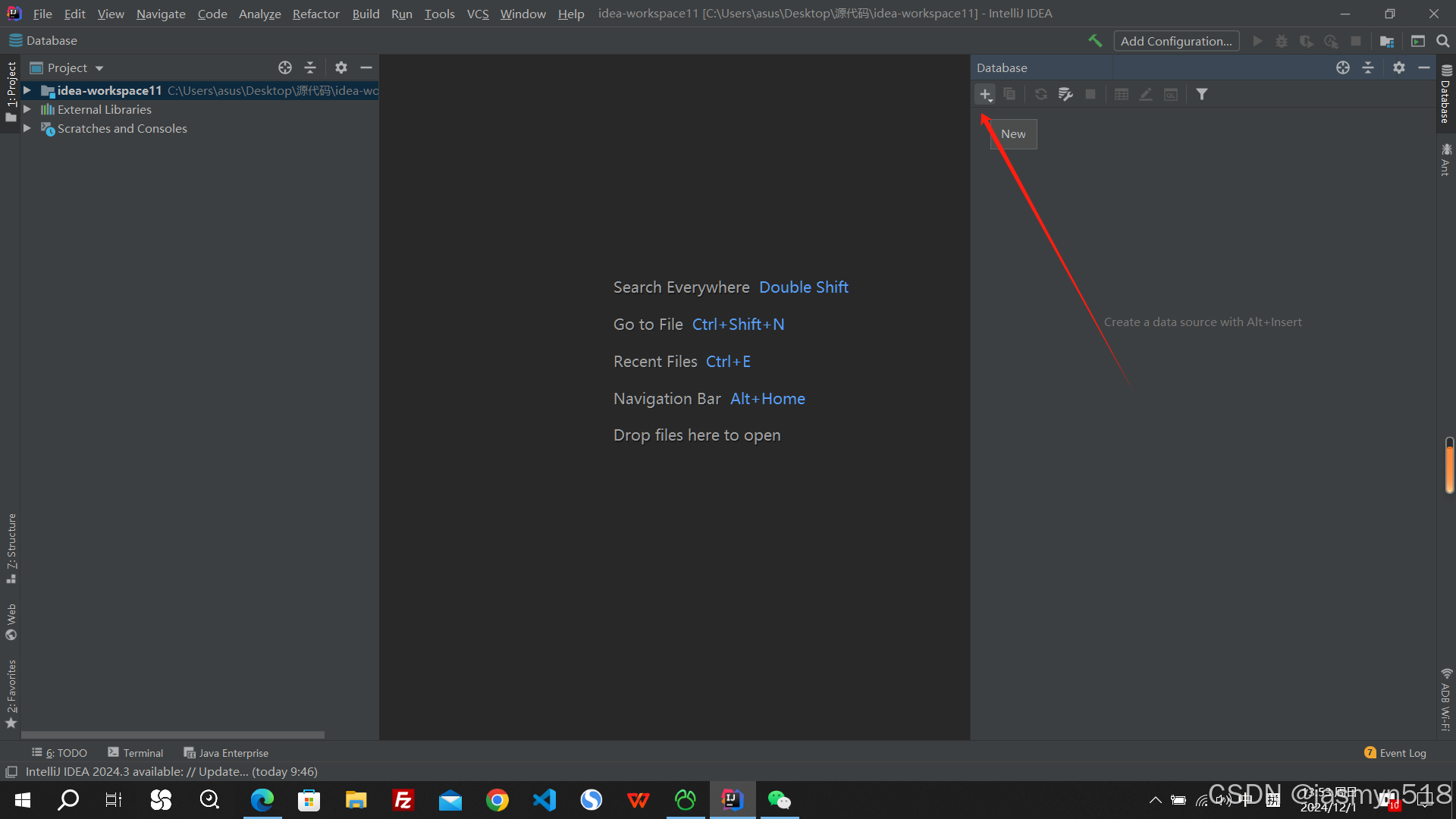Click locate target icon in Project panel

pos(285,67)
